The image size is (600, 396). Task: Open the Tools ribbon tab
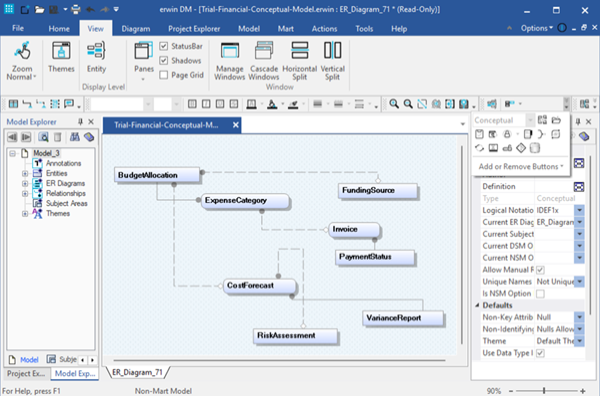tap(364, 29)
